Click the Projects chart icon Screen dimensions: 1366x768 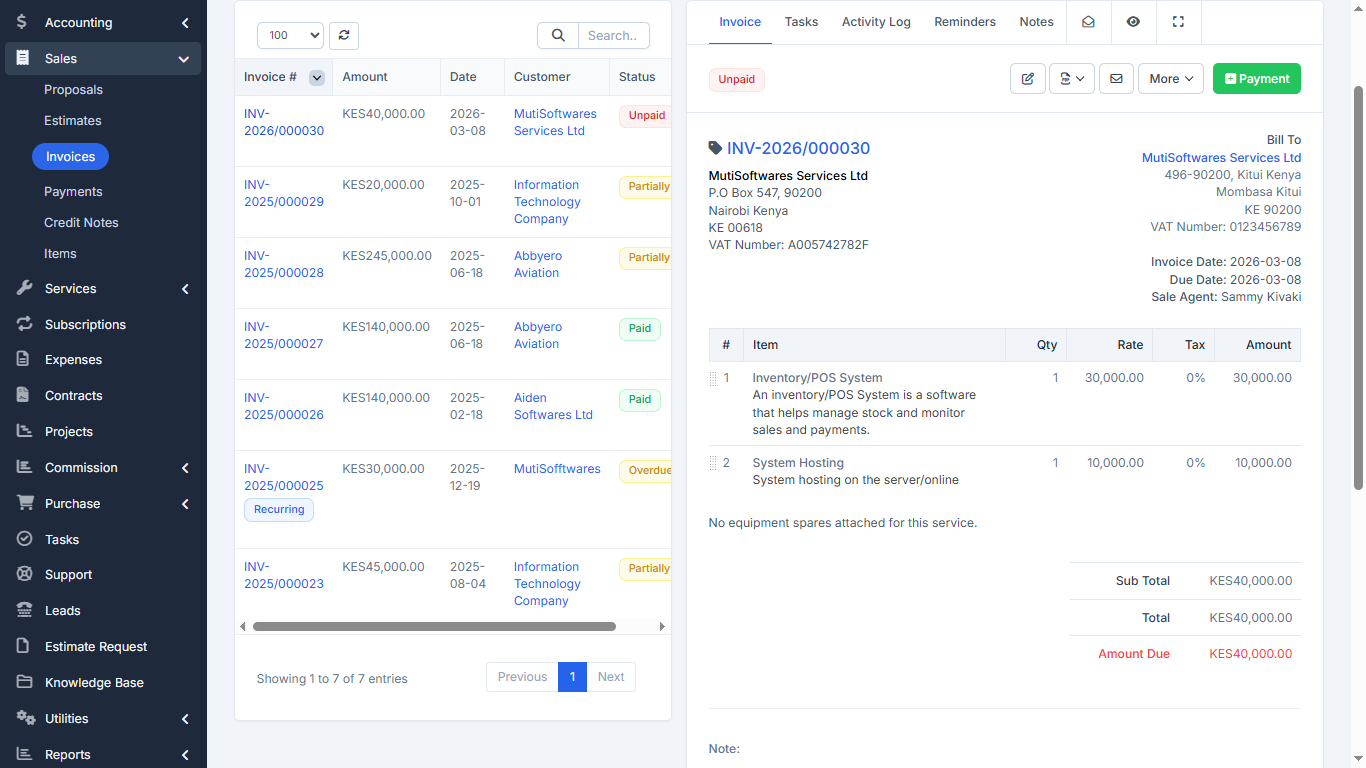pos(24,431)
